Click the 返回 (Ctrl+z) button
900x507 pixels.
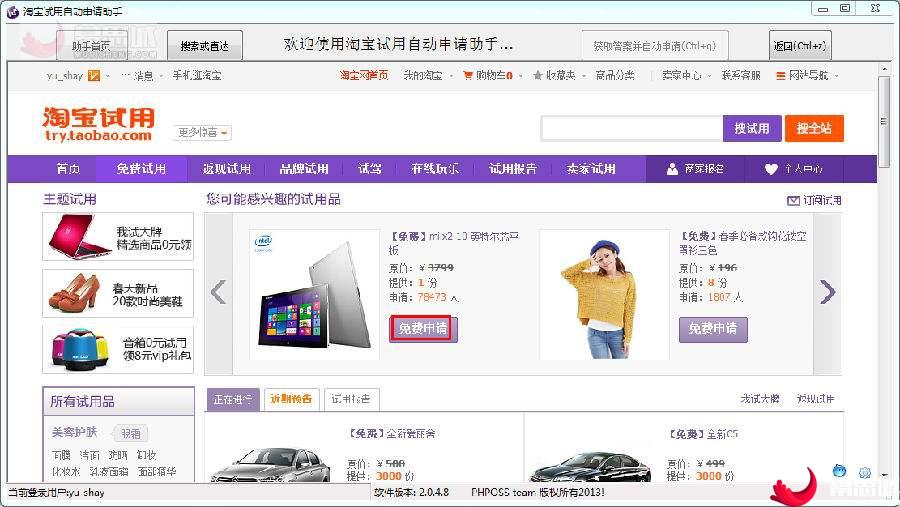tap(800, 45)
